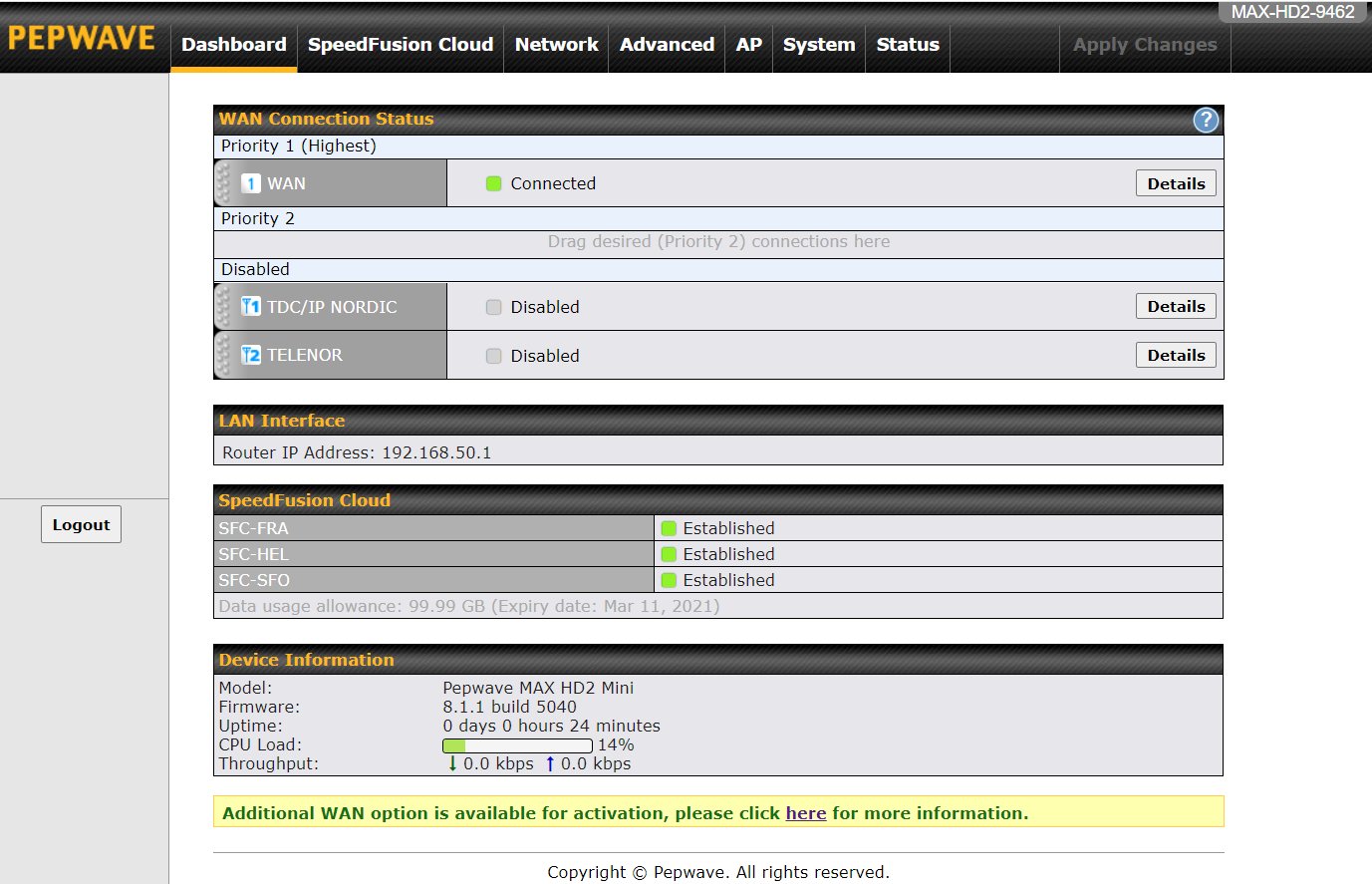Click the Router IP Address 192.168.50.1 text
The image size is (1372, 884).
[x=357, y=452]
